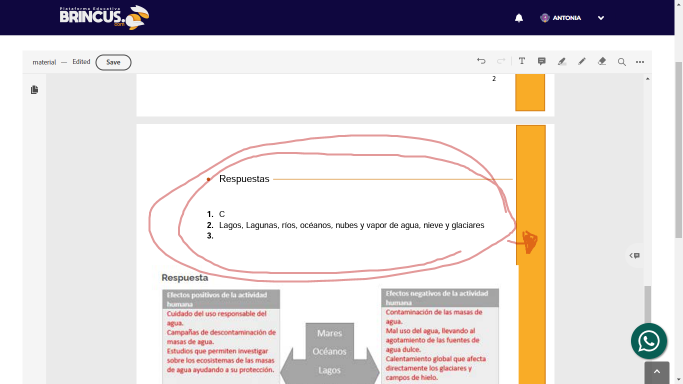Click the Antonia user avatar
This screenshot has width=683, height=384.
click(x=544, y=18)
